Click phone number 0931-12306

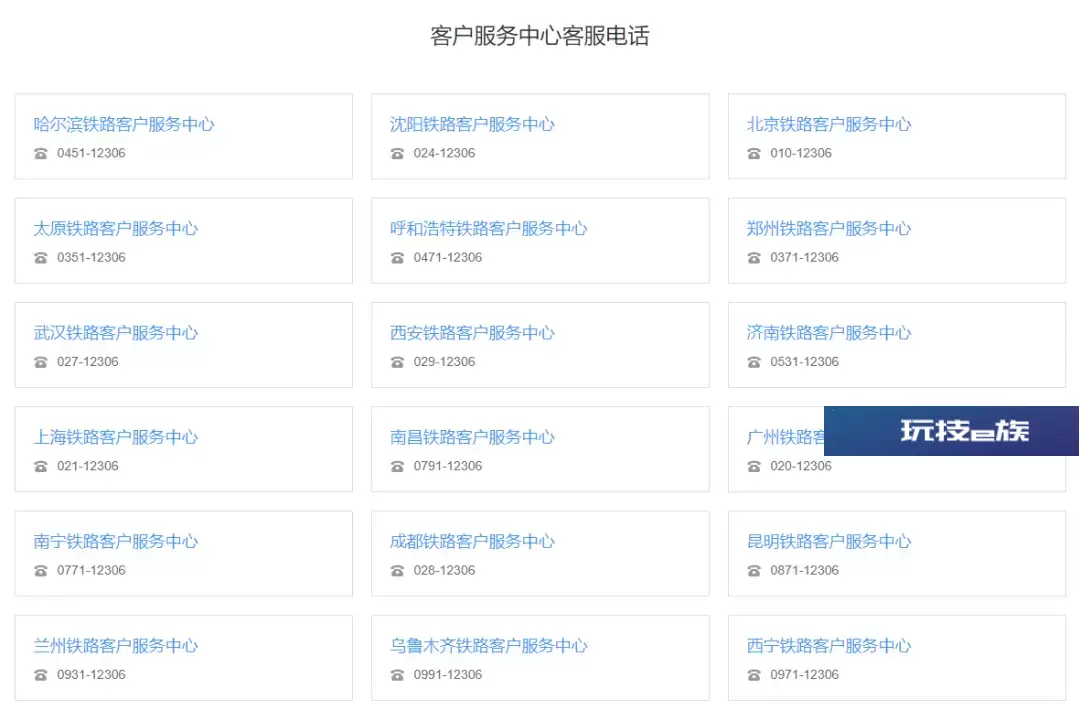click(x=91, y=674)
